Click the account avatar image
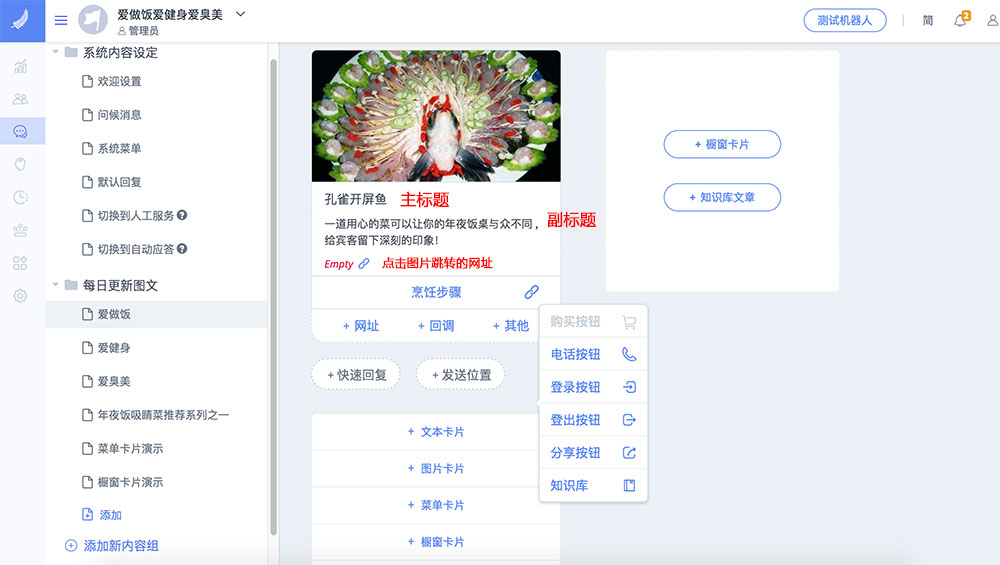The image size is (1000, 565). (x=93, y=20)
